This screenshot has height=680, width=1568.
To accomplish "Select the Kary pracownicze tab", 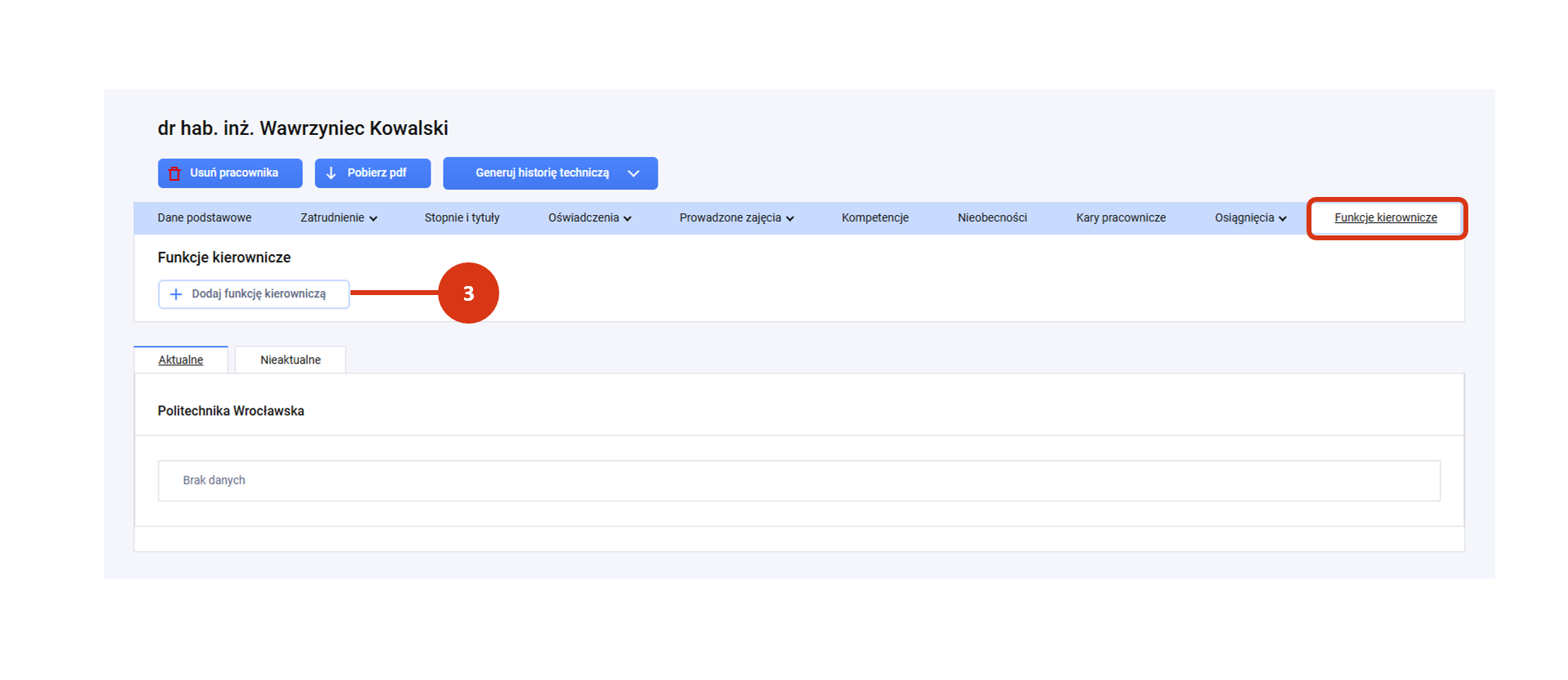I will (x=1120, y=218).
